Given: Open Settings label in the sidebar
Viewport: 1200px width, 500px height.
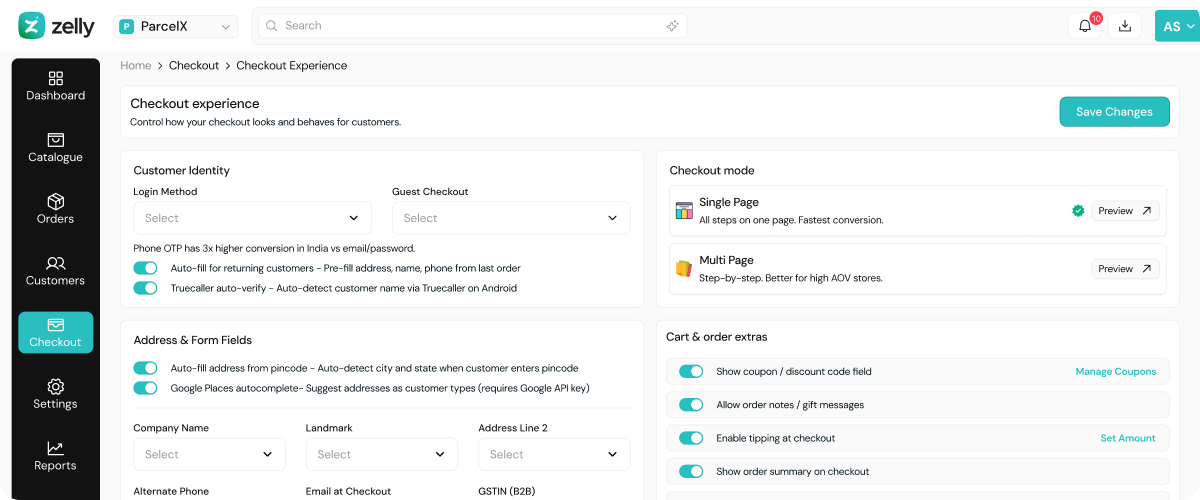Looking at the screenshot, I should [56, 404].
